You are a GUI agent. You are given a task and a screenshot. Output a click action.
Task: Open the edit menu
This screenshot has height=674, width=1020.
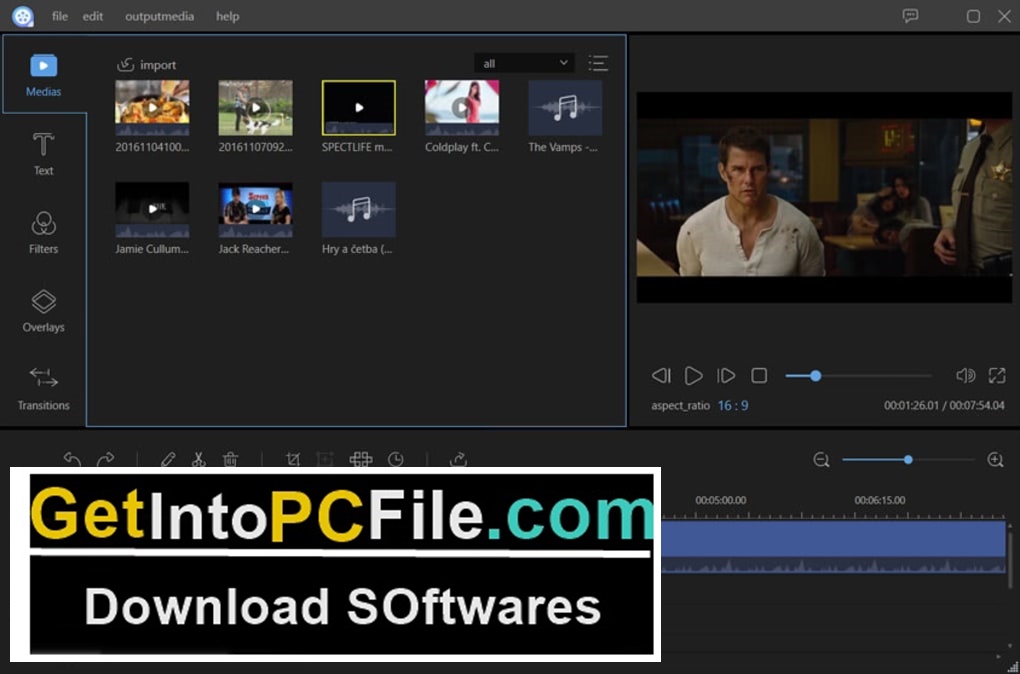pyautogui.click(x=93, y=16)
